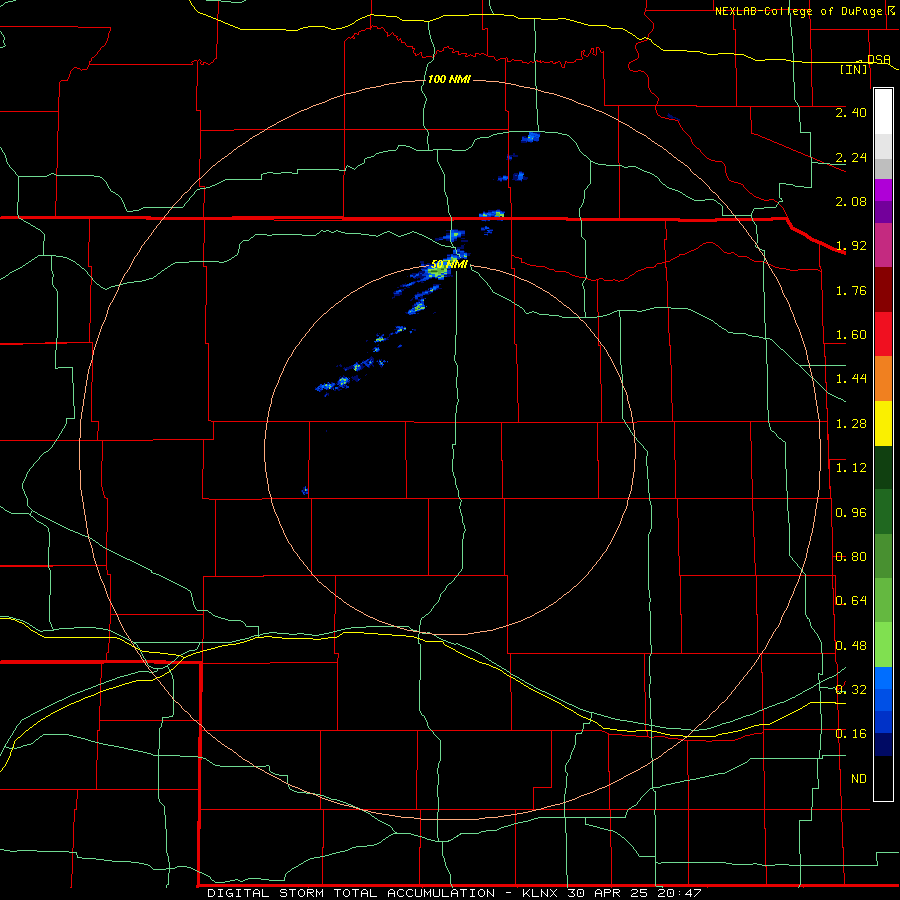Pick the yellow legend swatch at 1.28
The image size is (900, 900).
[x=883, y=423]
